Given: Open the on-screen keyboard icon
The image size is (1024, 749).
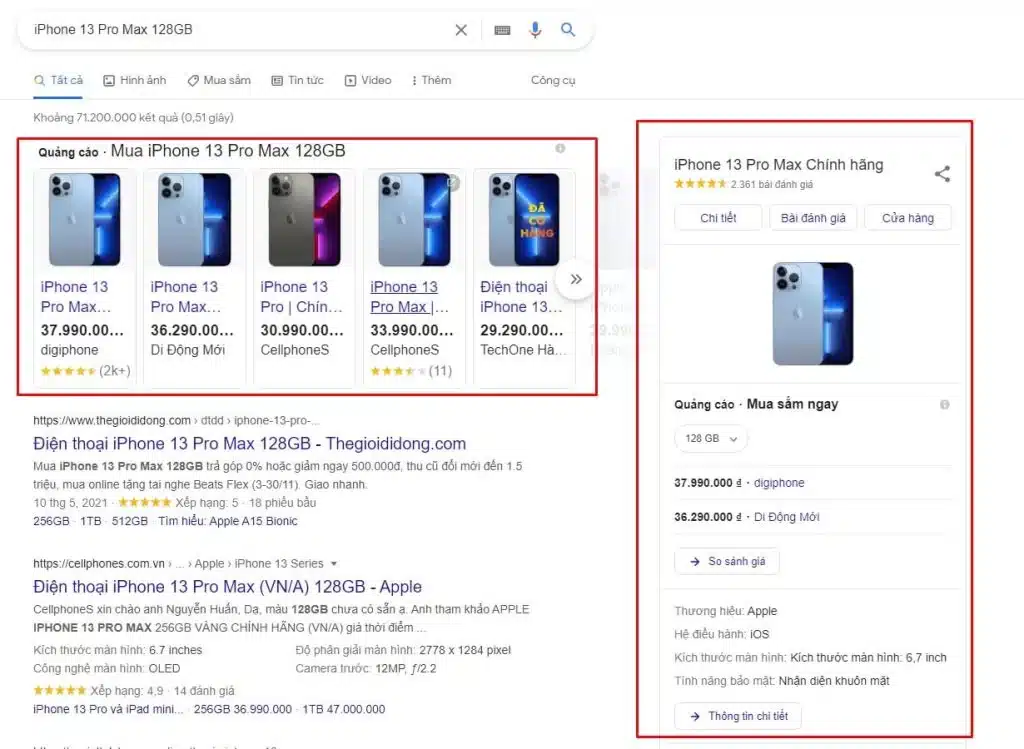Looking at the screenshot, I should [502, 30].
